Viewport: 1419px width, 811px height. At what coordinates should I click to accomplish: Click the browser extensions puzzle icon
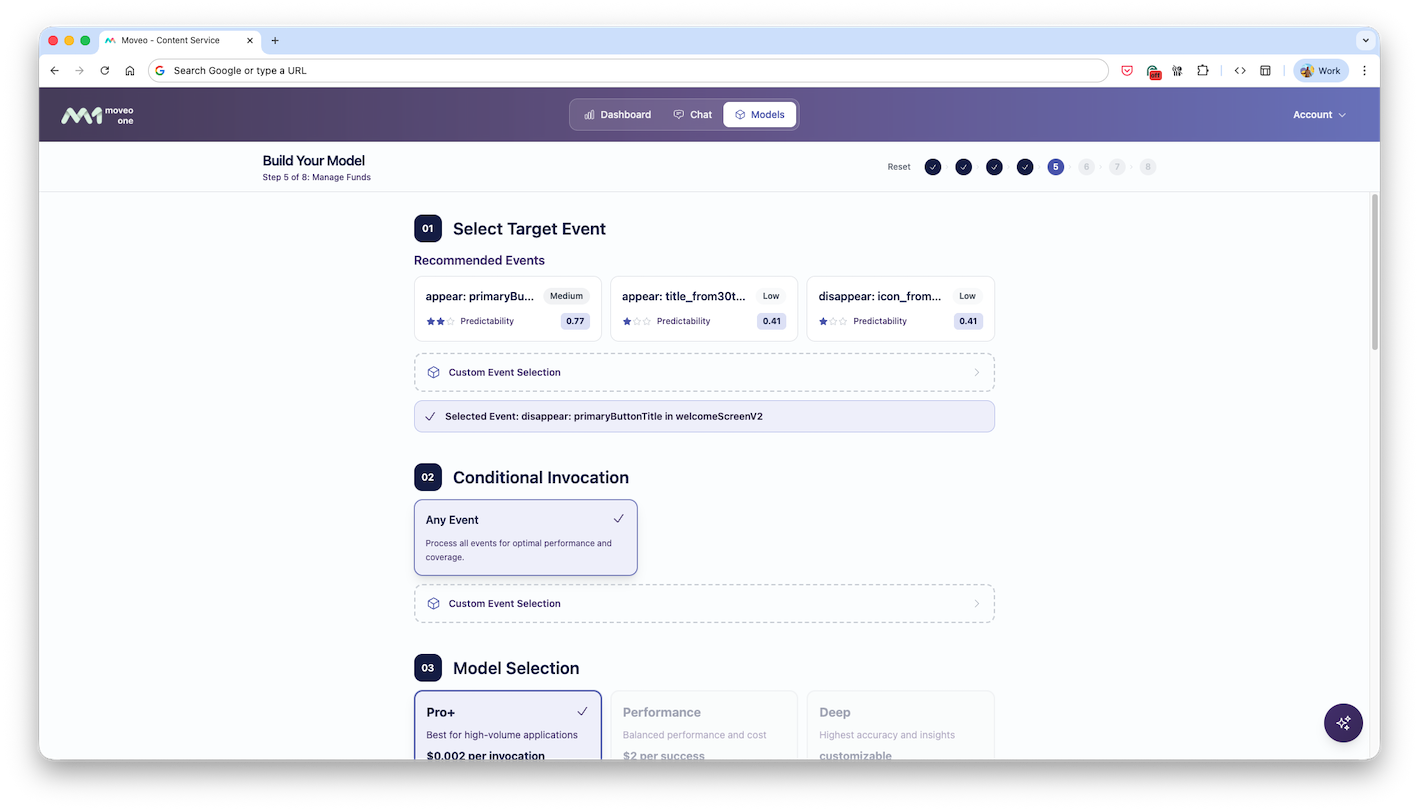(x=1203, y=70)
